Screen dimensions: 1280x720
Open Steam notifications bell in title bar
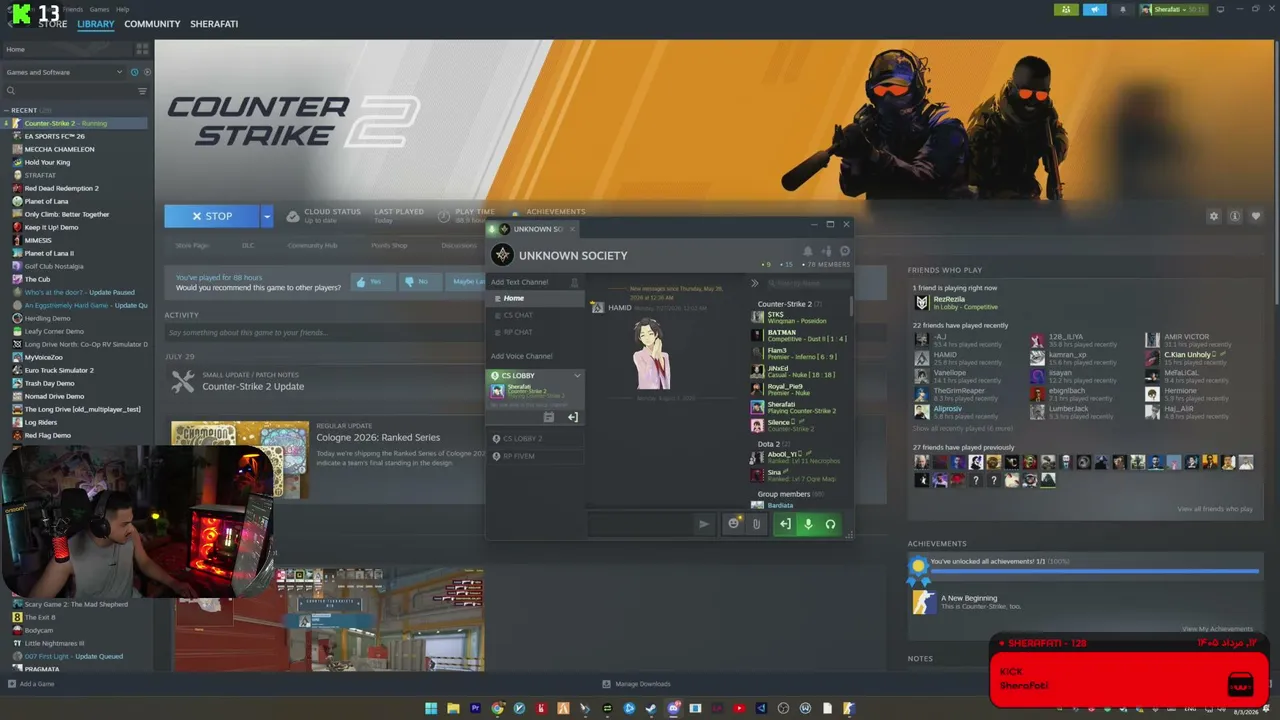point(1122,10)
